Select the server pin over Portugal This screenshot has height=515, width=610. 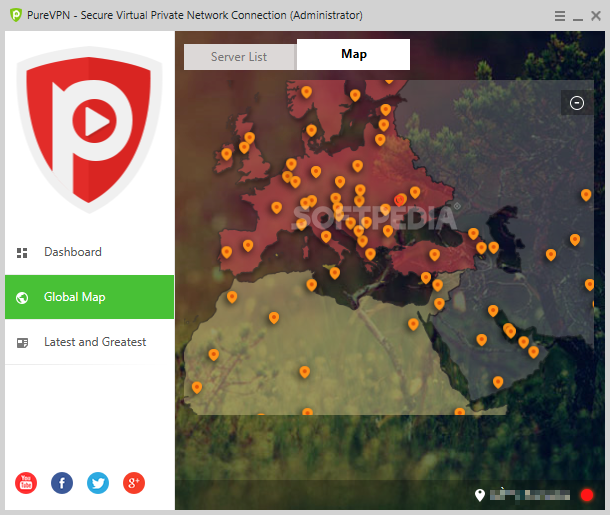(226, 252)
